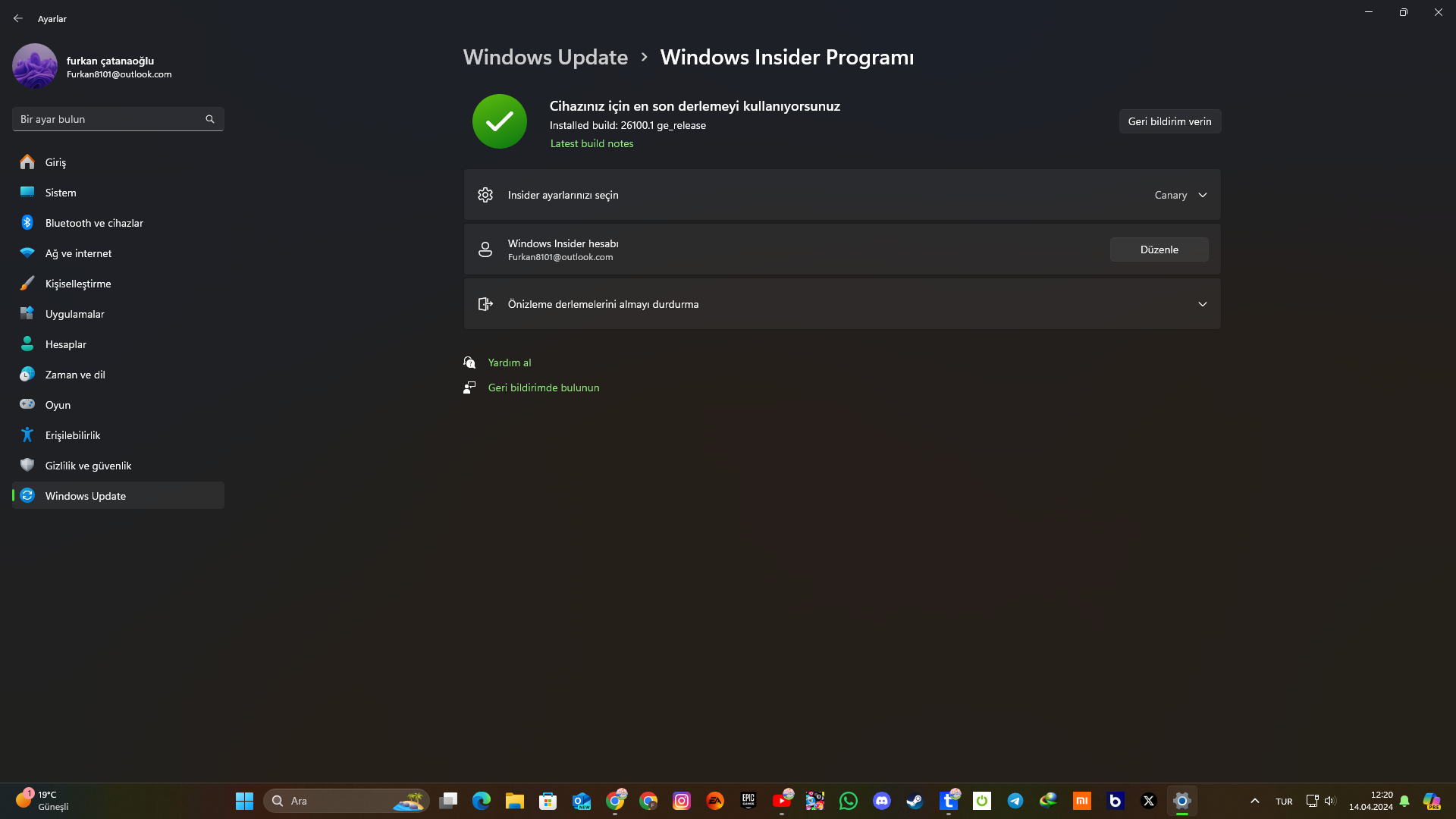Screen dimensions: 1456x819
Task: Click the Windows Update breadcrumb
Action: pyautogui.click(x=545, y=58)
